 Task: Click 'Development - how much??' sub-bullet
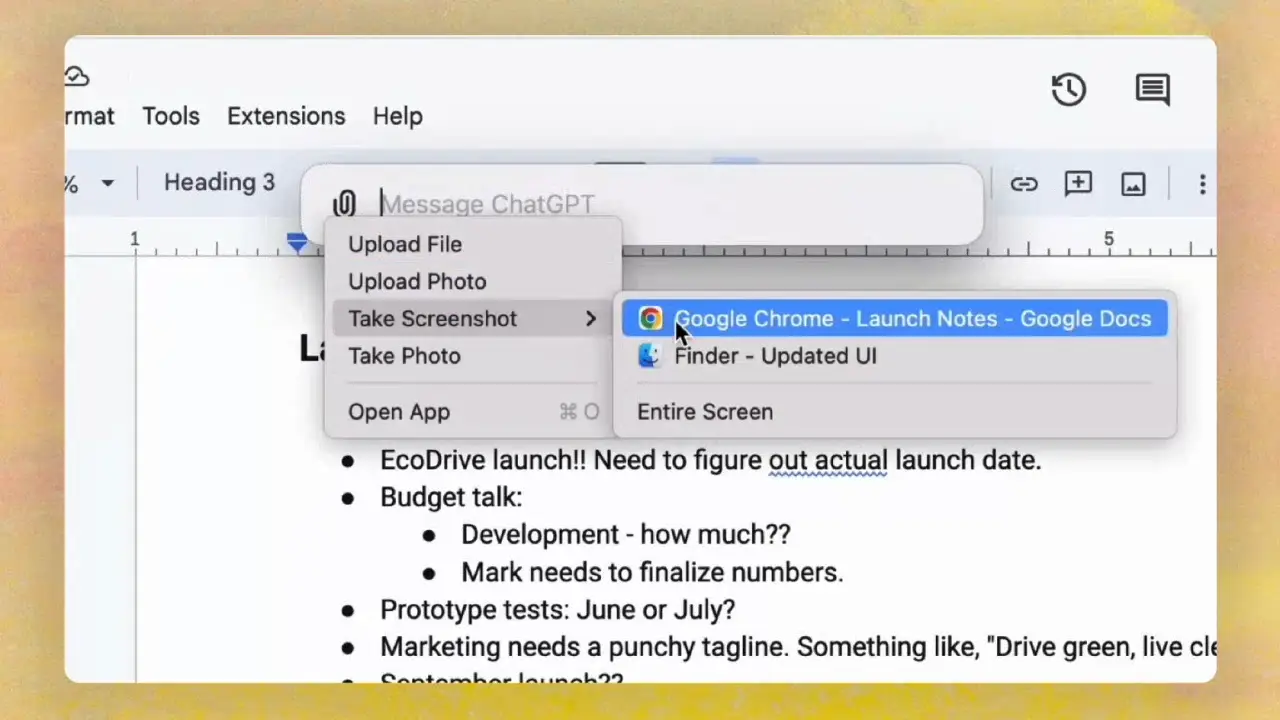[626, 534]
